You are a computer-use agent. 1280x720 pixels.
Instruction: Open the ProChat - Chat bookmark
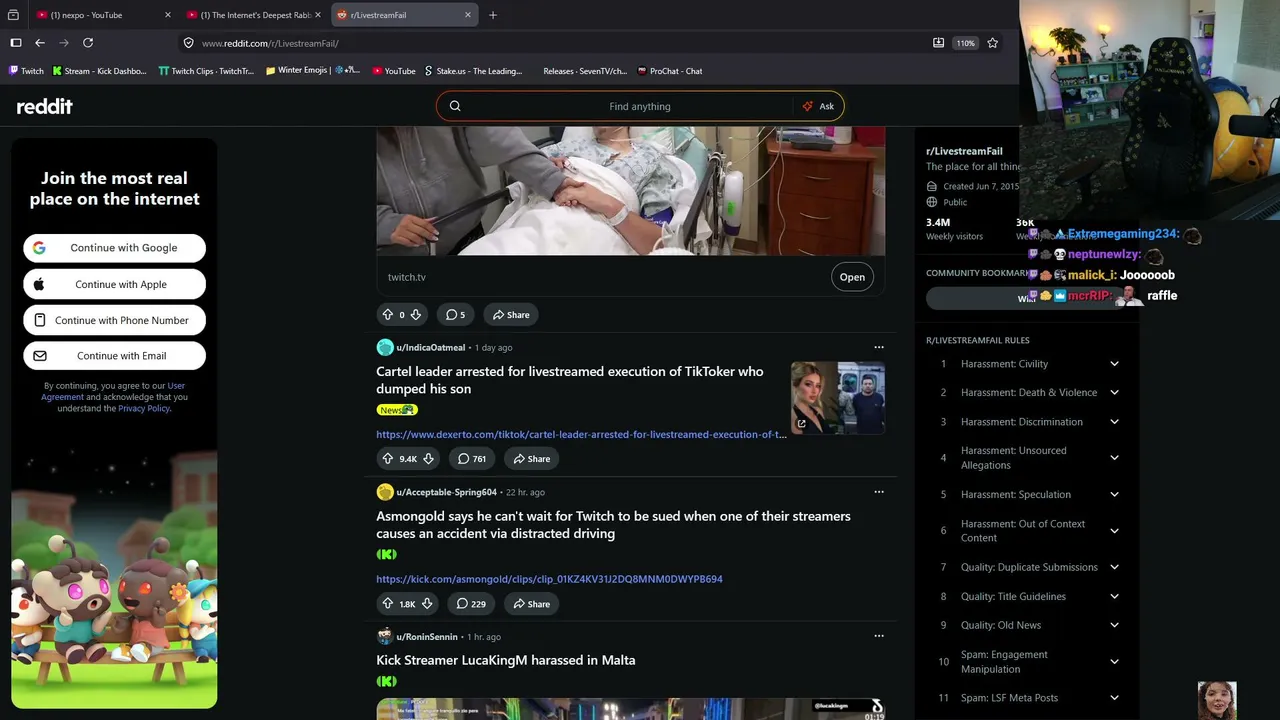(670, 71)
